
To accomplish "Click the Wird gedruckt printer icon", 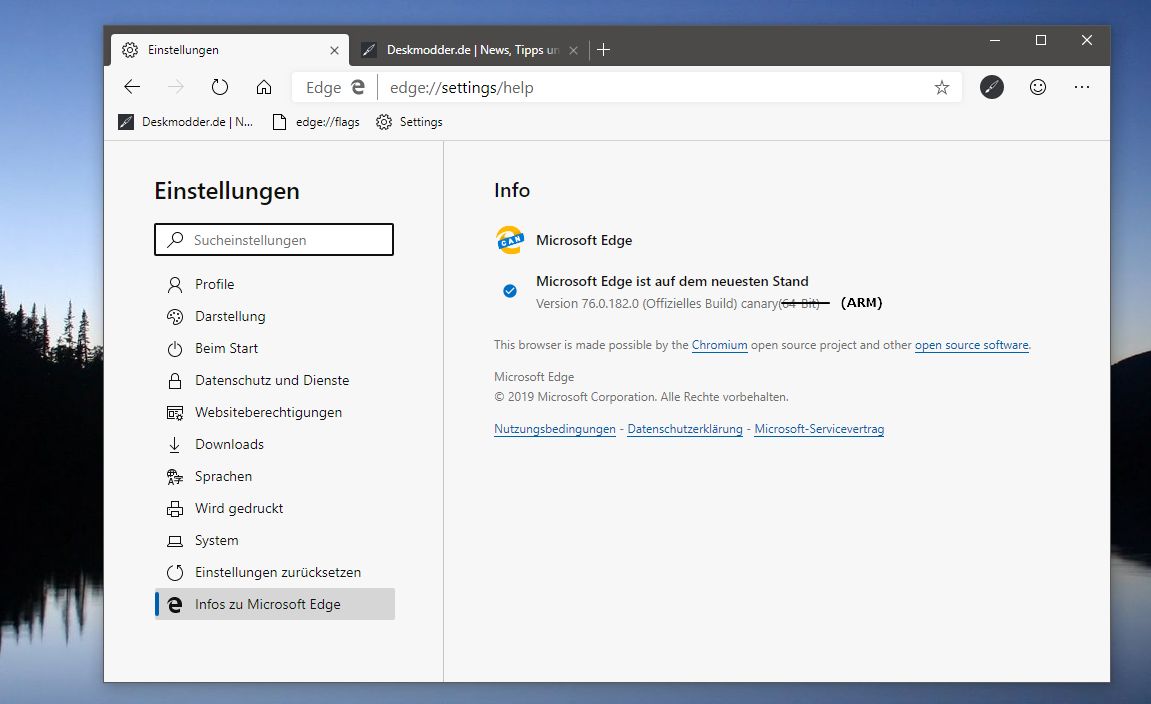I will point(175,509).
